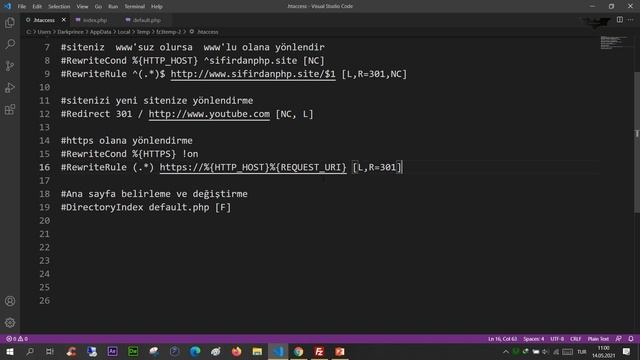
Task: Close the .htaccess tab
Action: pos(64,20)
